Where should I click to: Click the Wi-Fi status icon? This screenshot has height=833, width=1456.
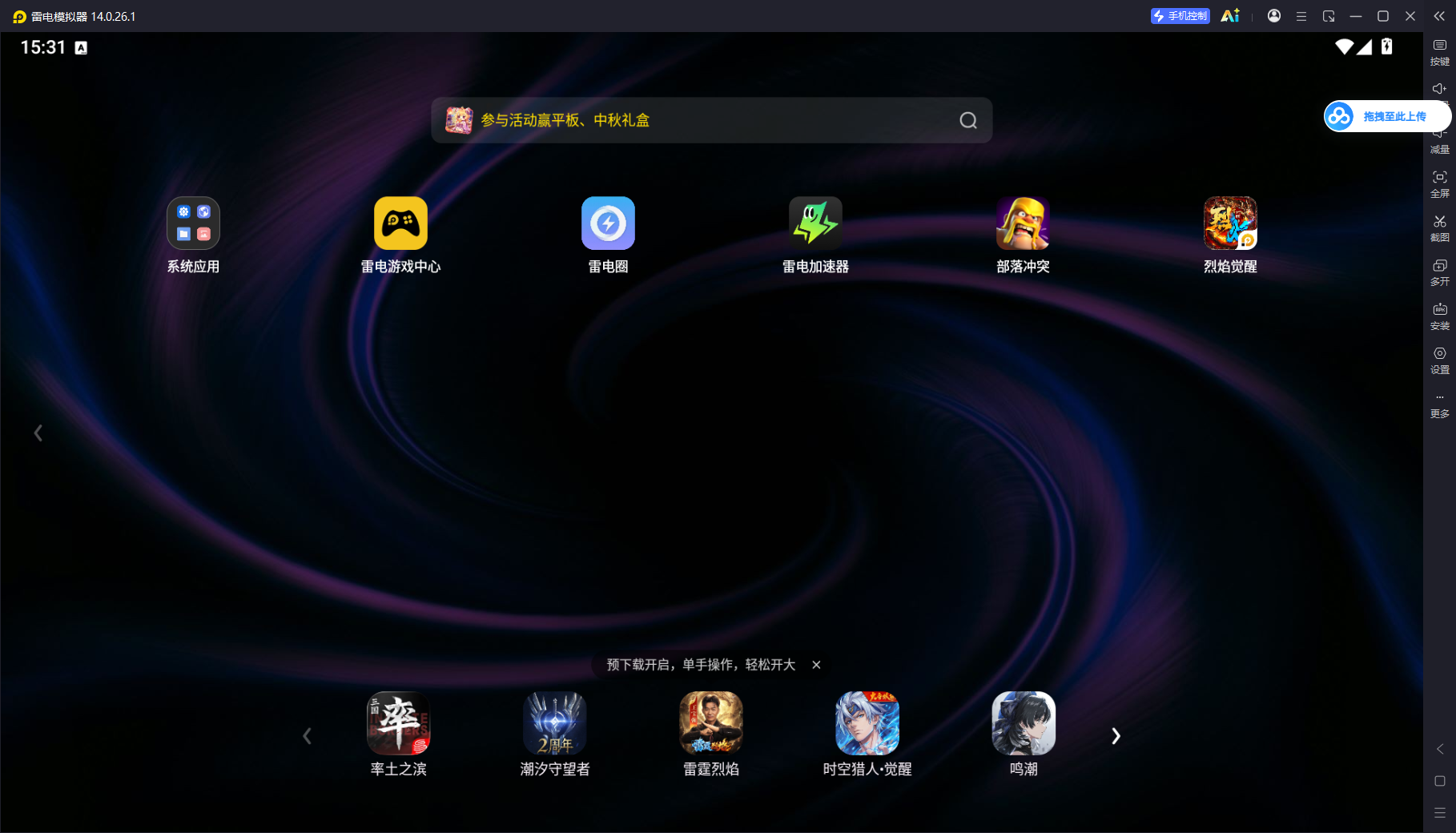(1345, 47)
